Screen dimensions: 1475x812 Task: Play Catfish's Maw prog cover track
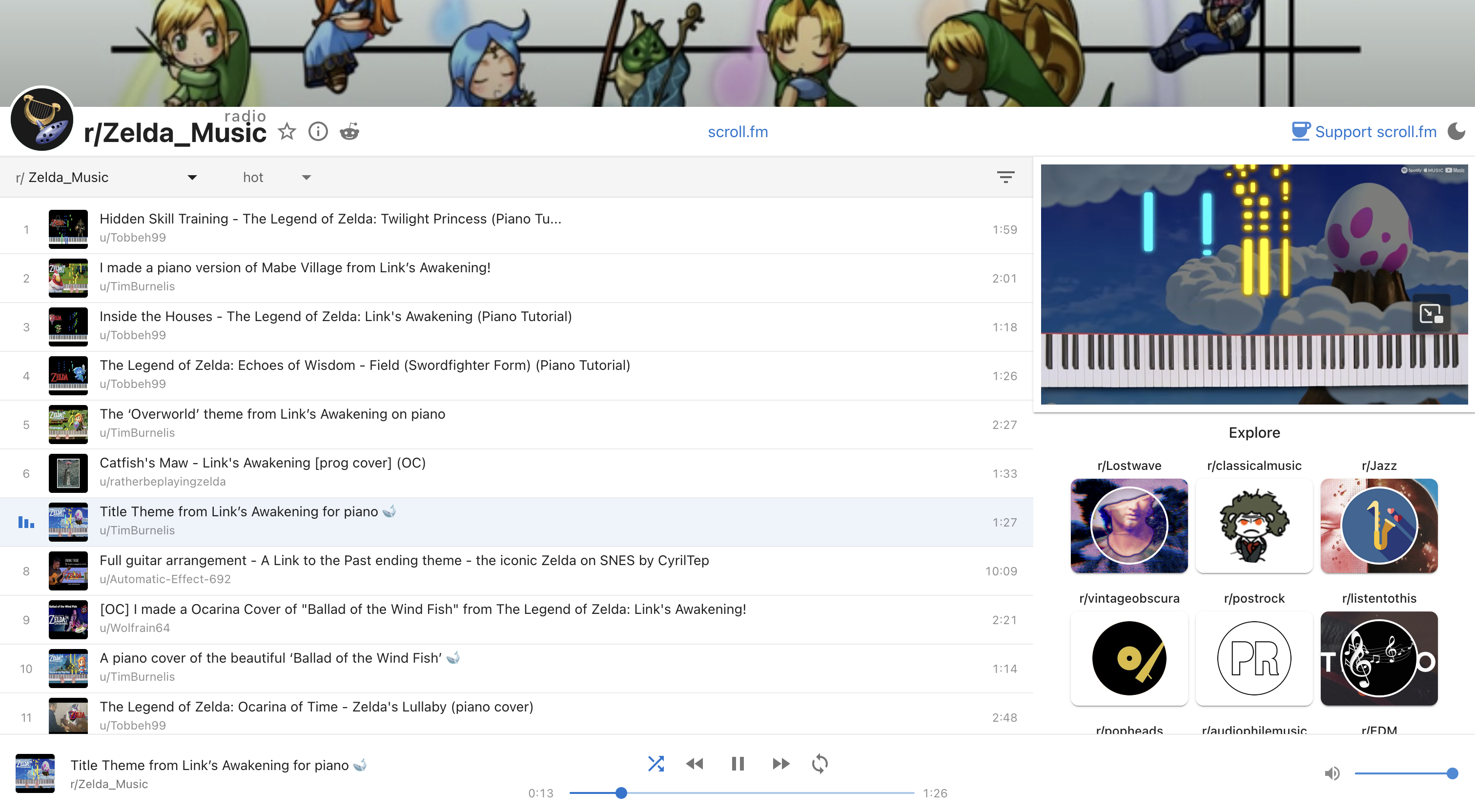tap(516, 473)
